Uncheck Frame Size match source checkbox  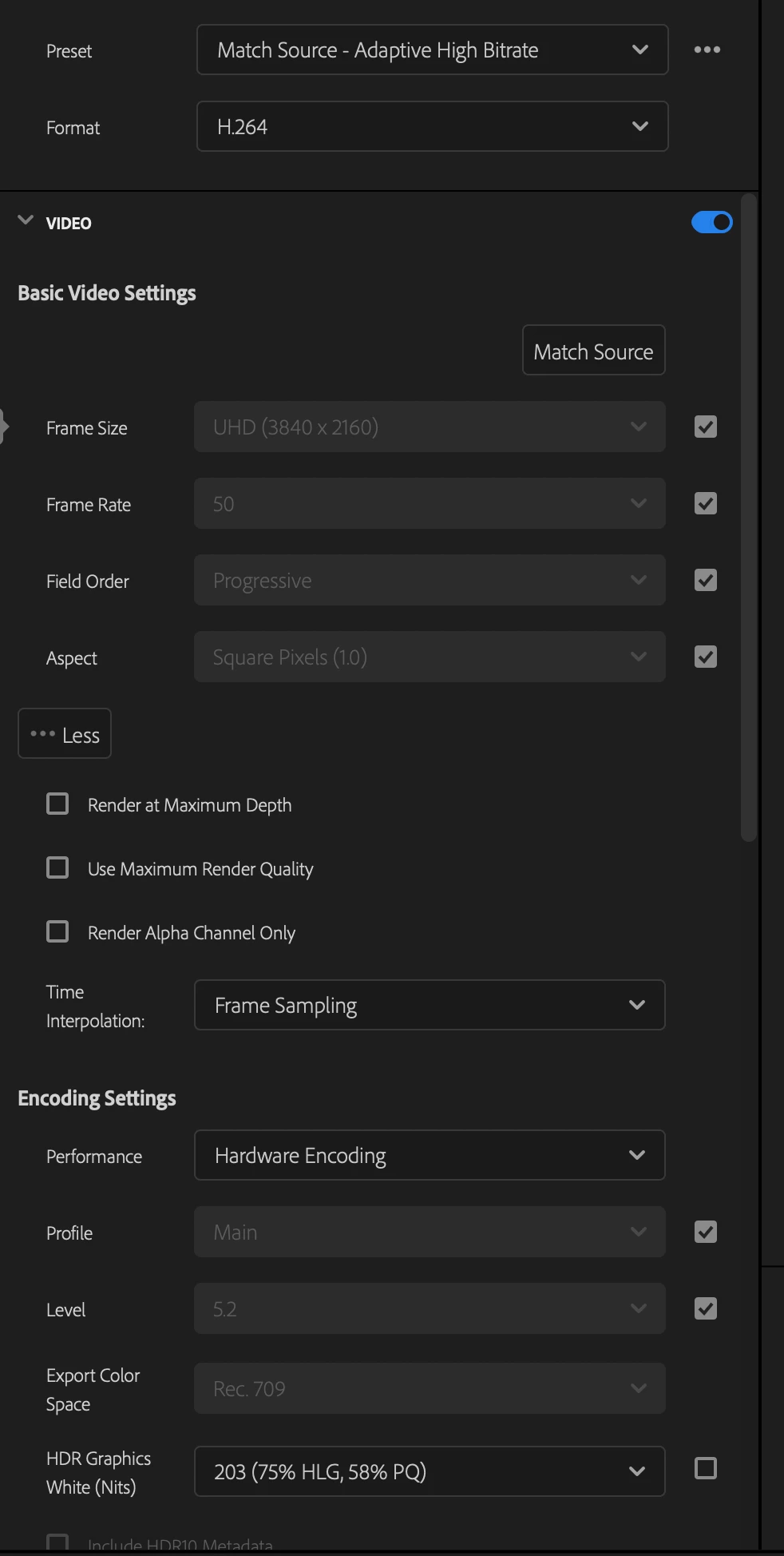coord(706,427)
